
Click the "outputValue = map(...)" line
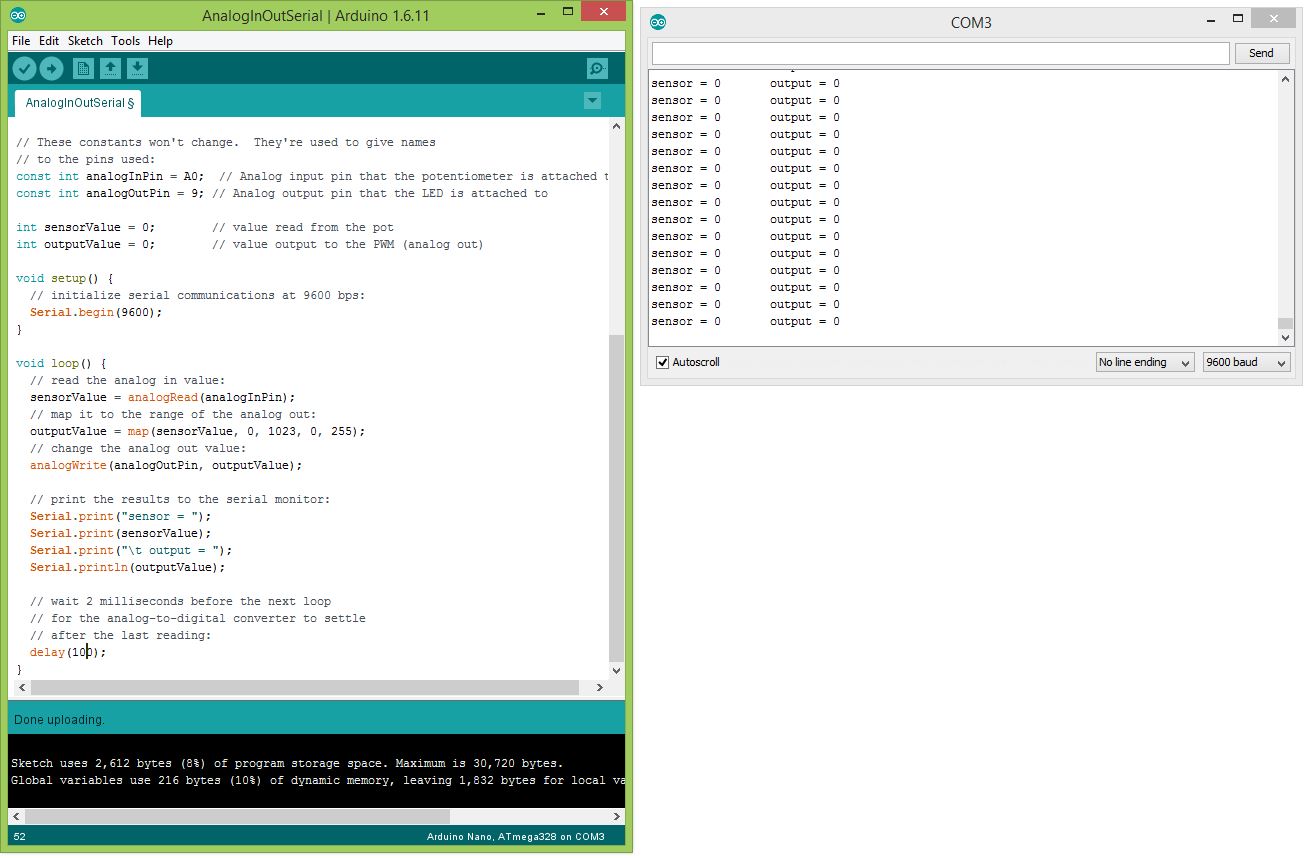point(198,431)
